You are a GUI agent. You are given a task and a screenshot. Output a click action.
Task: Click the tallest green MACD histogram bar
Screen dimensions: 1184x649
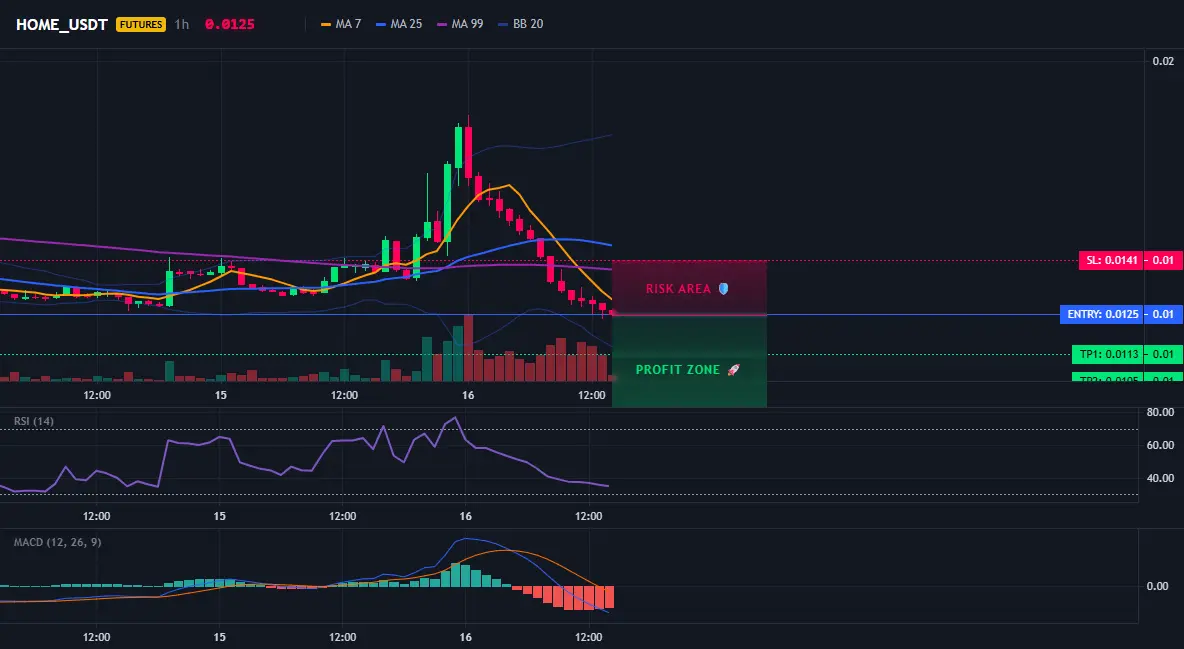click(455, 575)
